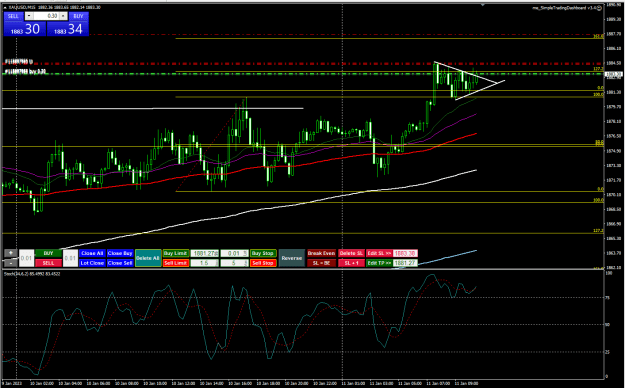Click the chart shift triangle marker on top edge

pyautogui.click(x=483, y=5)
